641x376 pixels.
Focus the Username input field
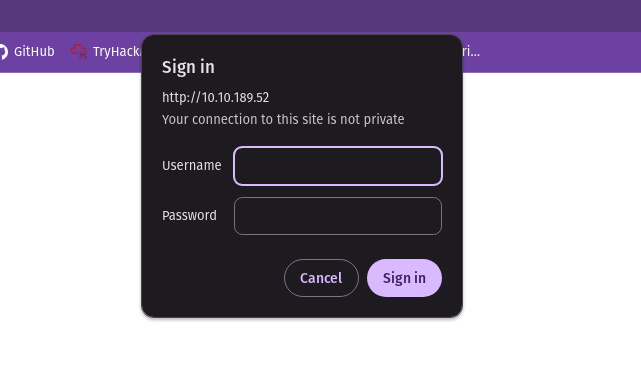pos(338,166)
